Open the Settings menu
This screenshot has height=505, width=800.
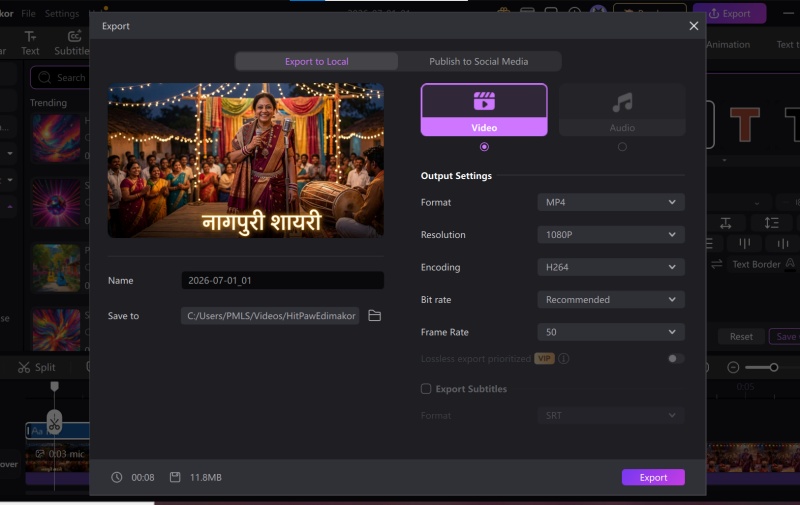click(x=62, y=13)
